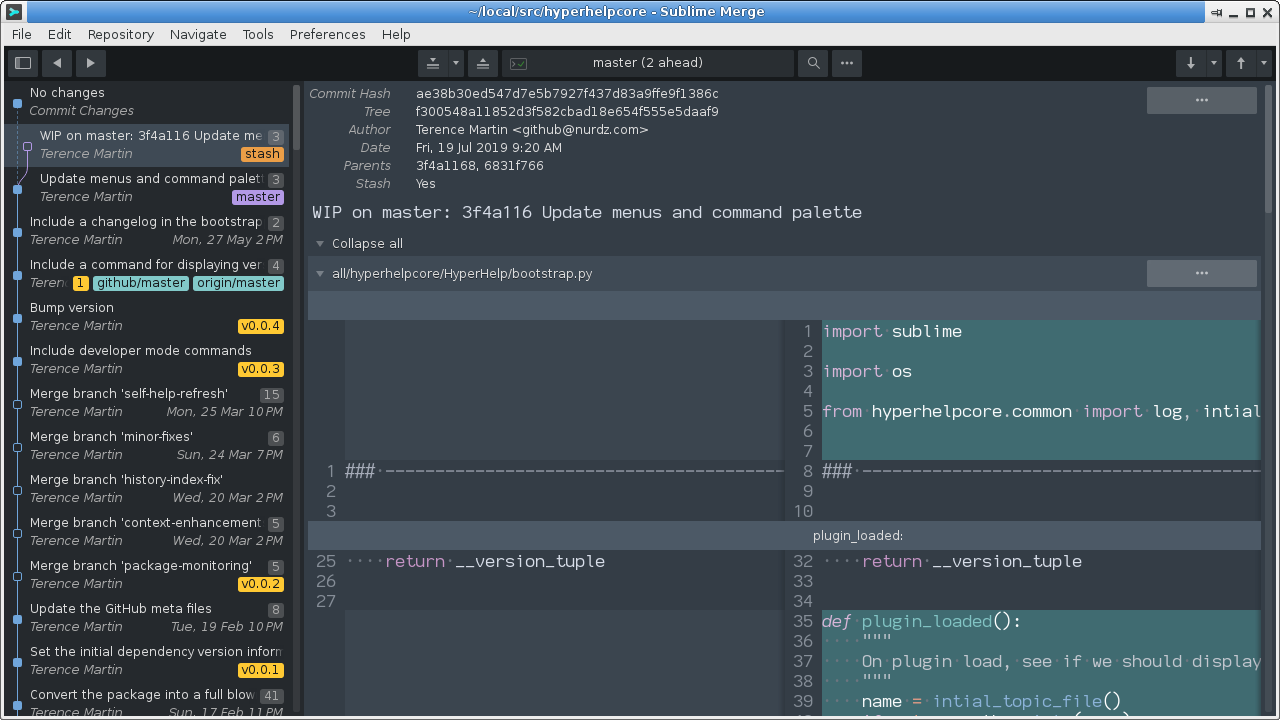Screen dimensions: 1280x720
Task: Open the Help menu
Action: [396, 34]
